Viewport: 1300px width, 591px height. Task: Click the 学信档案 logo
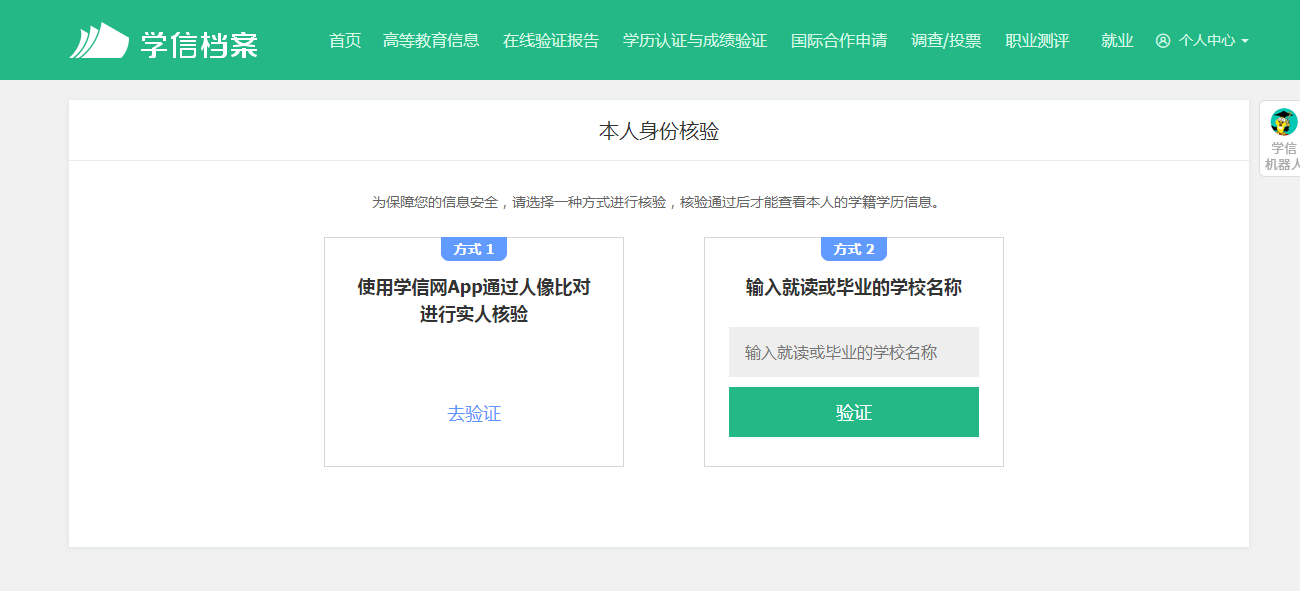click(163, 41)
